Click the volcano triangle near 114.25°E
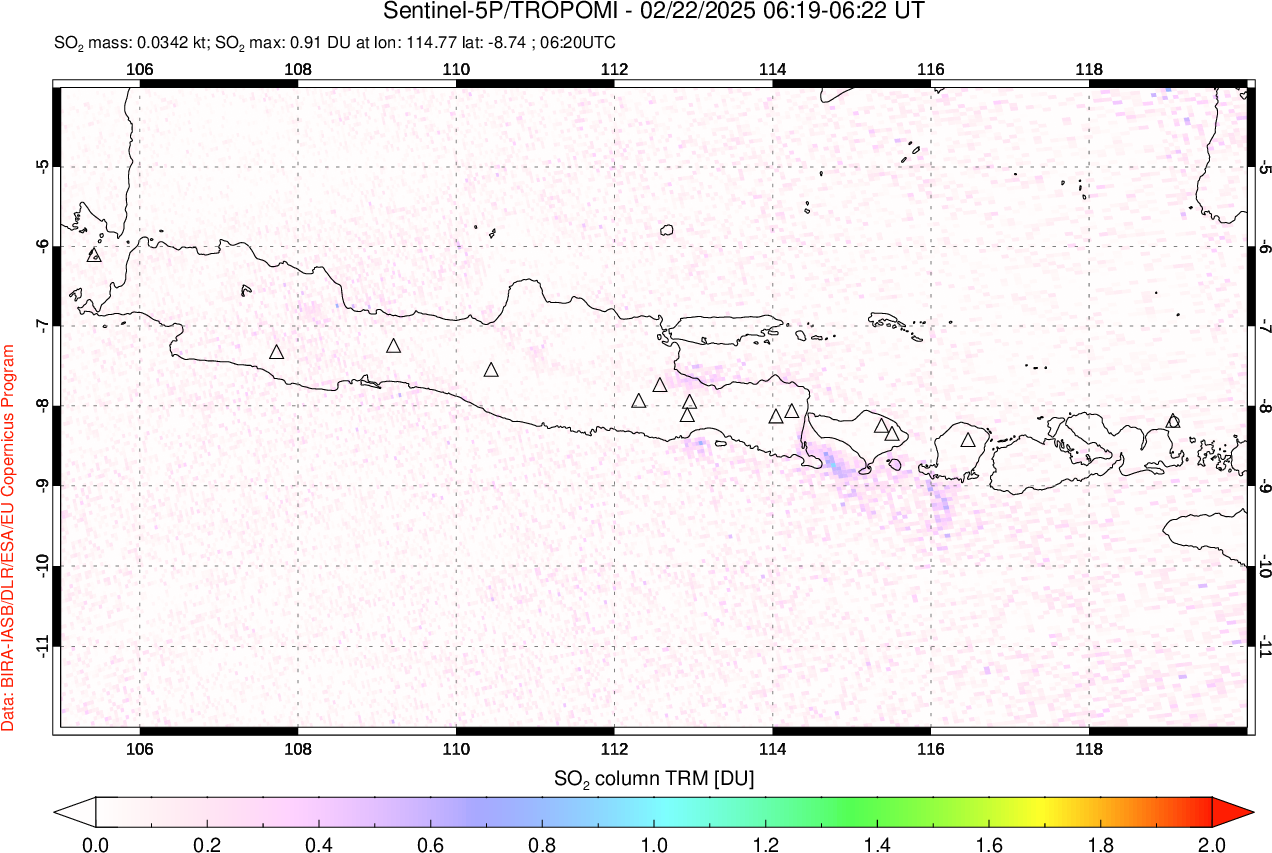The image size is (1272, 853). [x=792, y=411]
